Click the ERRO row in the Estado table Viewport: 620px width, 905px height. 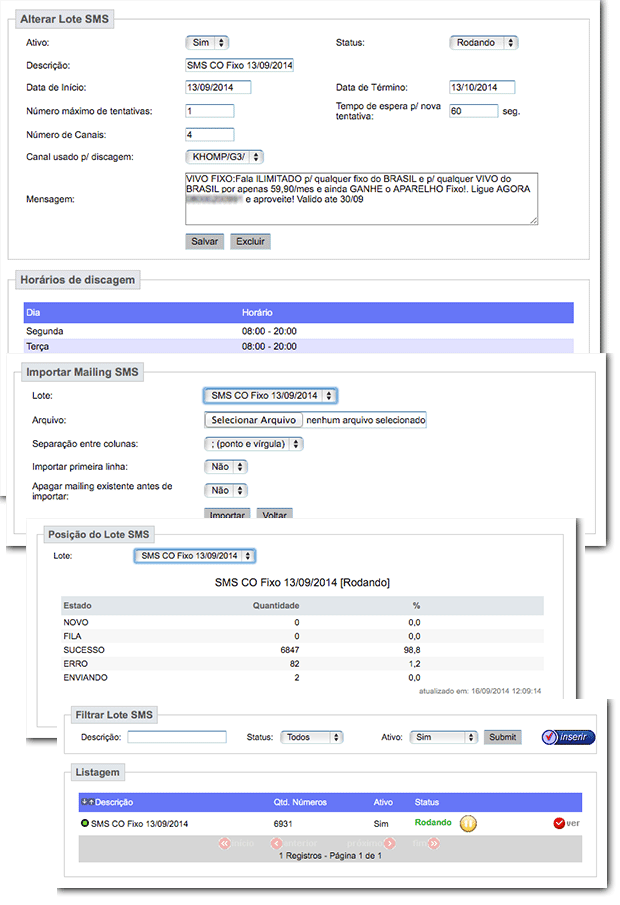(x=302, y=664)
